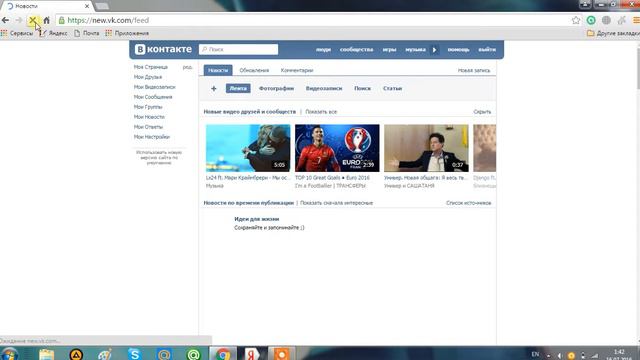Open file explorer folder in taskbar
Viewport: 640px width, 360px height.
(46, 354)
